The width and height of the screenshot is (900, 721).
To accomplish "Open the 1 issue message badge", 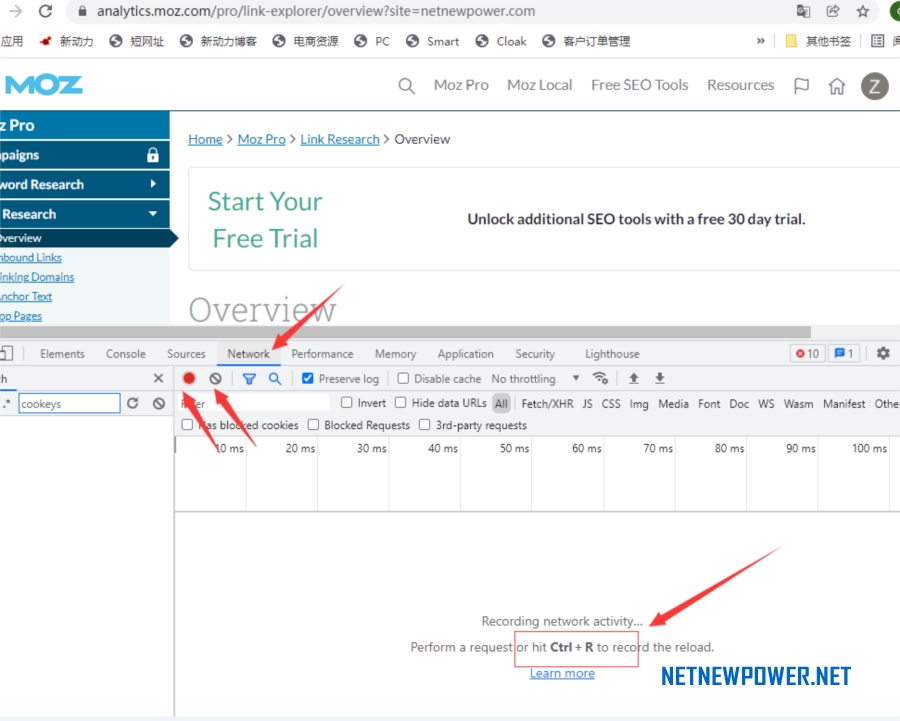I will pos(844,354).
